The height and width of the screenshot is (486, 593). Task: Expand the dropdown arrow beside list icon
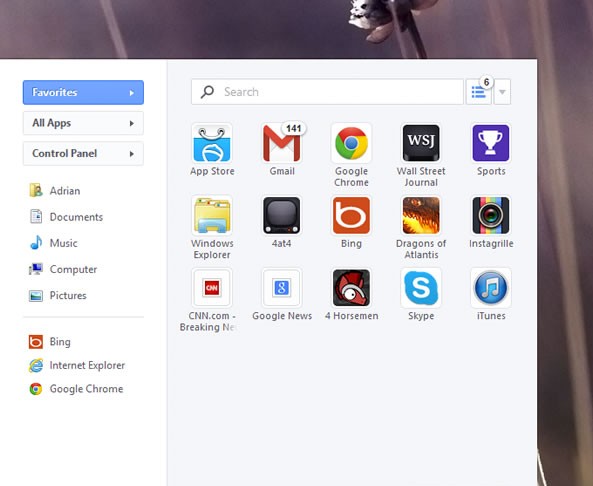[502, 92]
